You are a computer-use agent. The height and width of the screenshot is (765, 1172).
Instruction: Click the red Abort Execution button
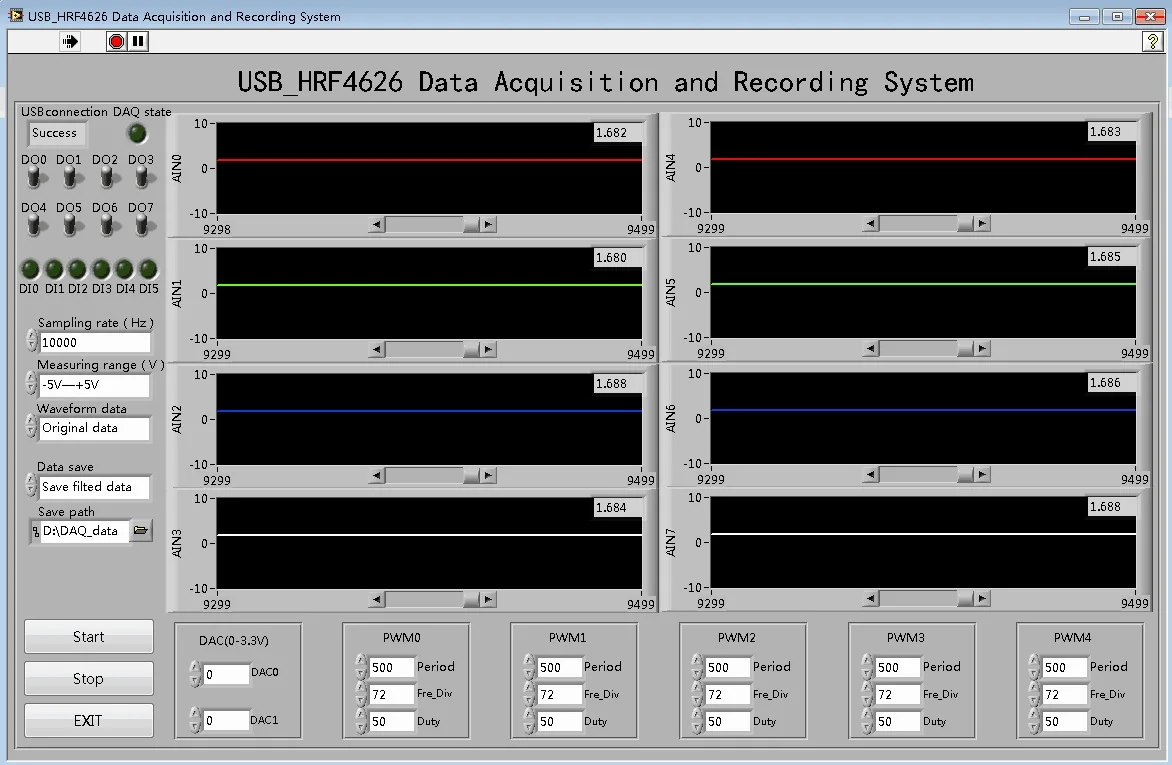click(116, 41)
